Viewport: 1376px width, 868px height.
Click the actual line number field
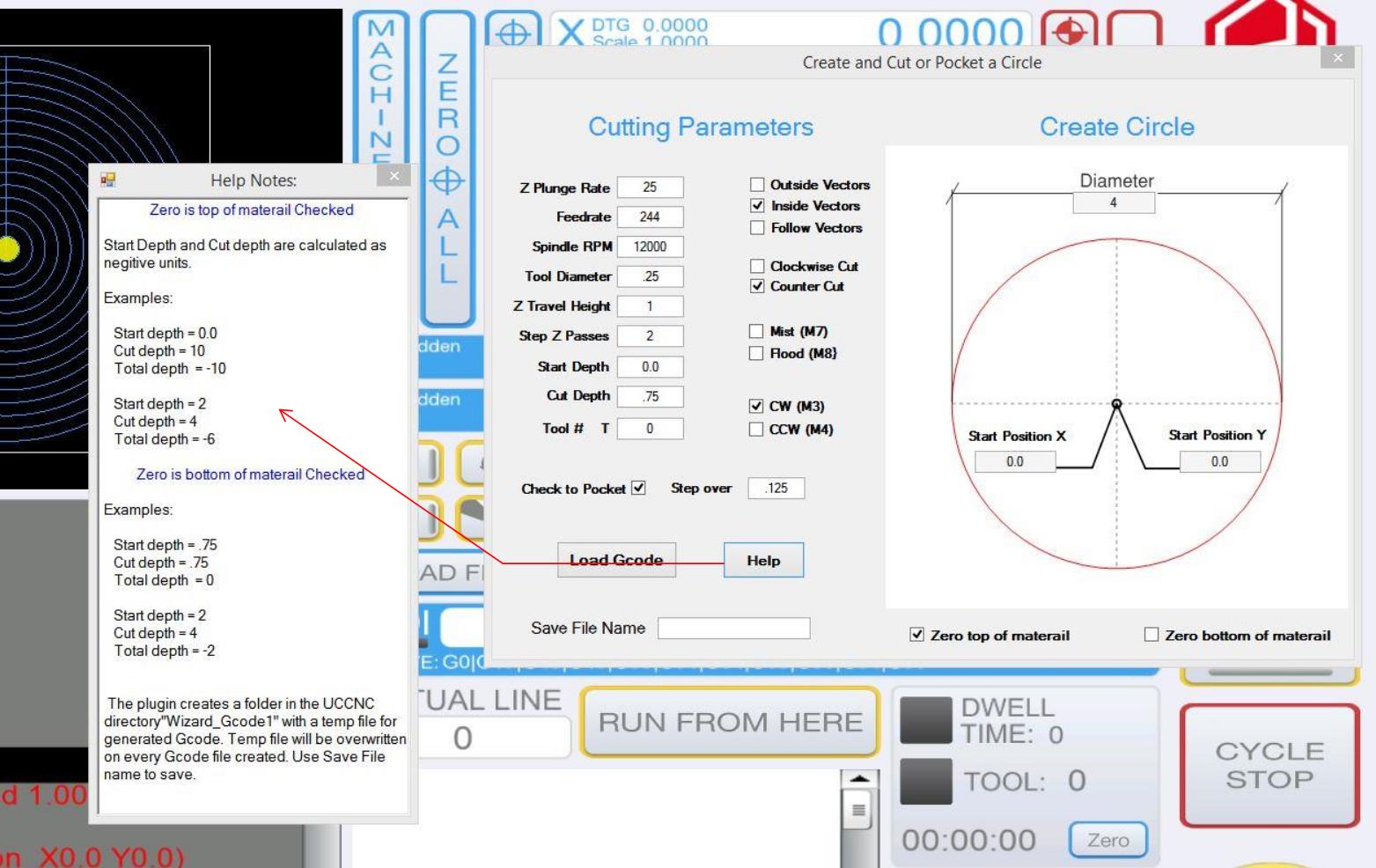point(493,738)
